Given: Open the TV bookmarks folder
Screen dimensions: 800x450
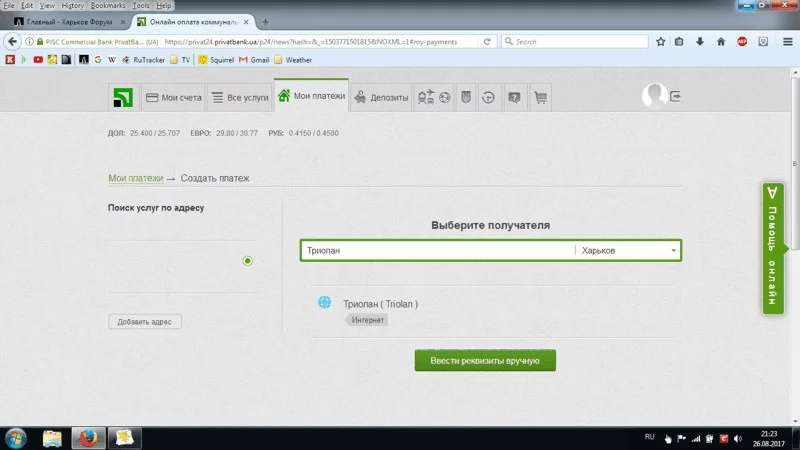Looking at the screenshot, I should pos(180,60).
